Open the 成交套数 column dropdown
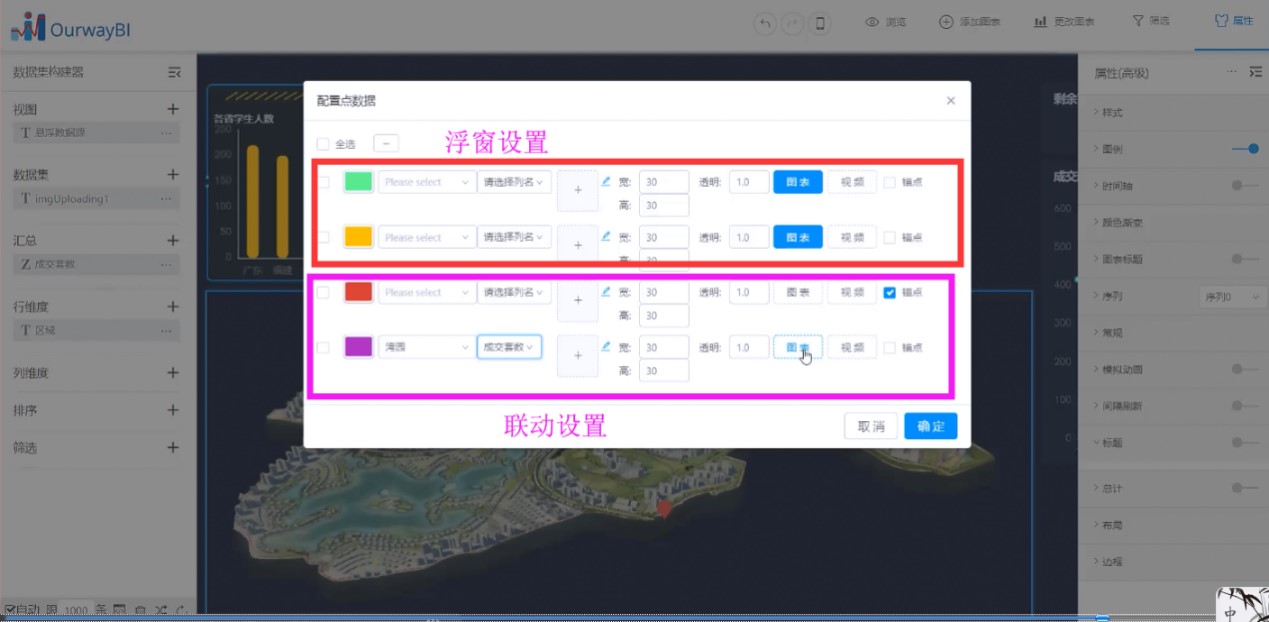Viewport: 1269px width, 622px height. [509, 347]
